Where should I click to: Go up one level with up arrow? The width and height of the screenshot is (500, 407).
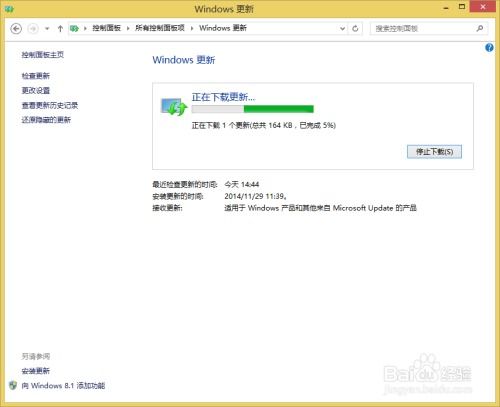[60, 29]
